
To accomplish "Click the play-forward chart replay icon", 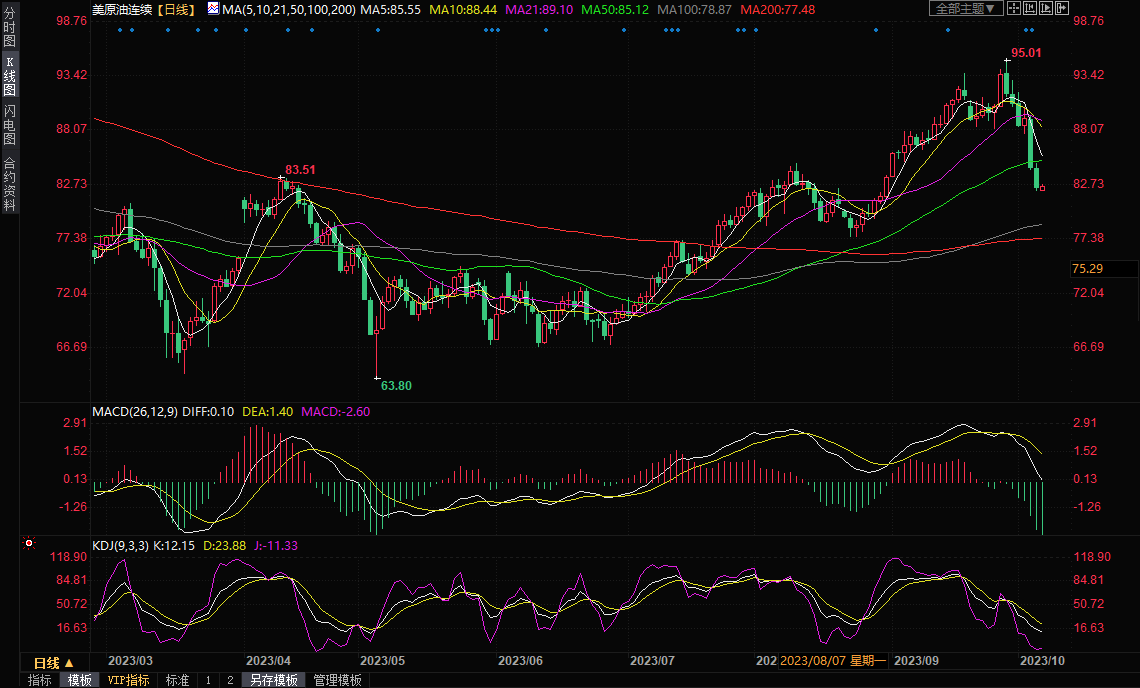I will coord(1047,9).
